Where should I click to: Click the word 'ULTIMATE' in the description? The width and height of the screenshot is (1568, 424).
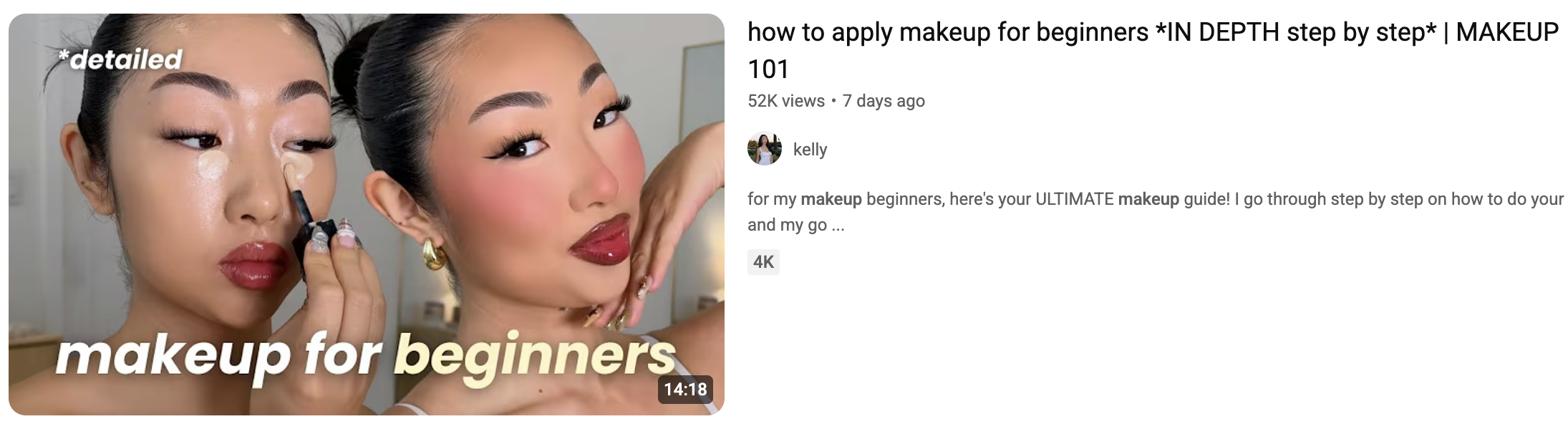[x=1075, y=199]
